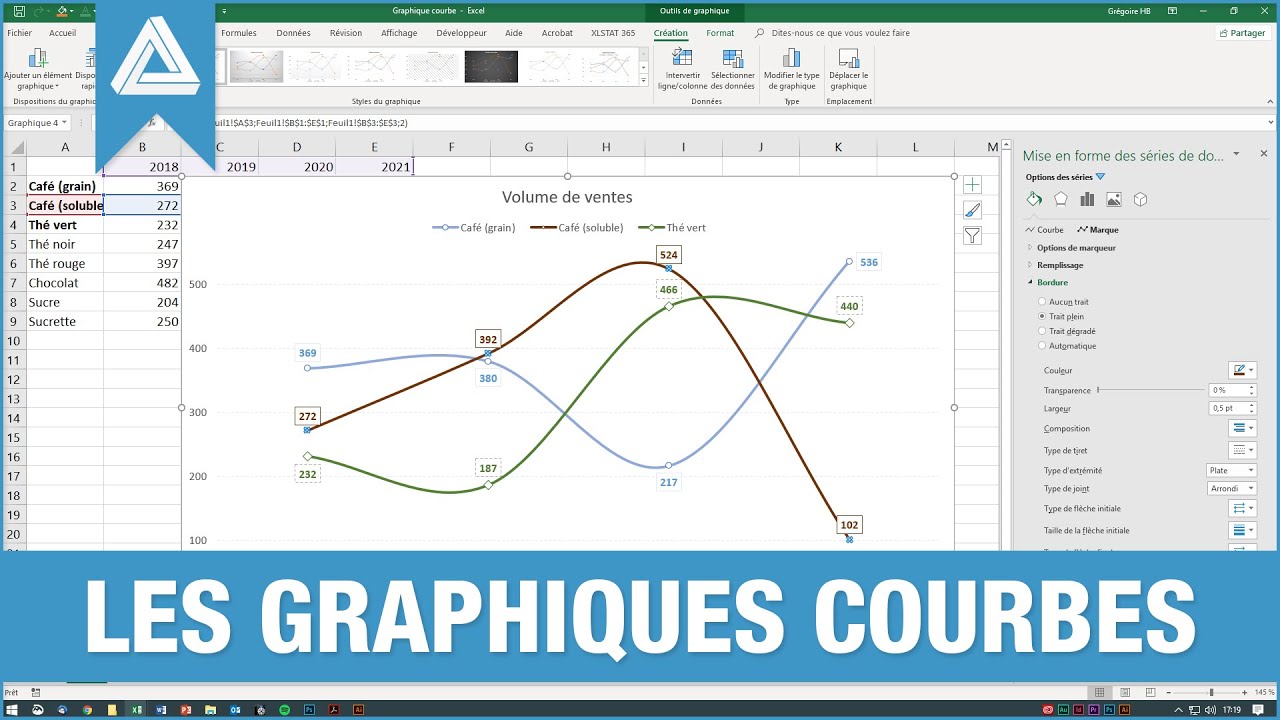
Task: Open the Chart Styles paintbrush button
Action: (972, 210)
